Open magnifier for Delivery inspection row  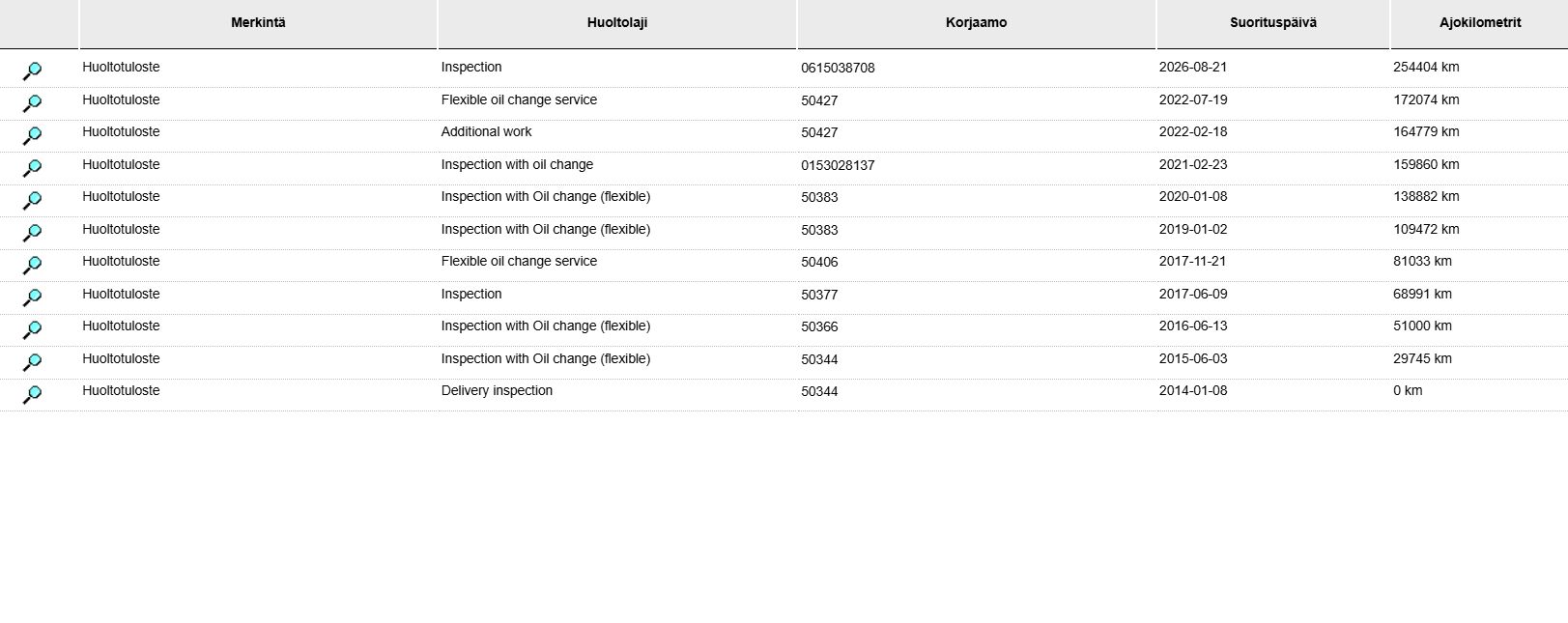click(32, 395)
